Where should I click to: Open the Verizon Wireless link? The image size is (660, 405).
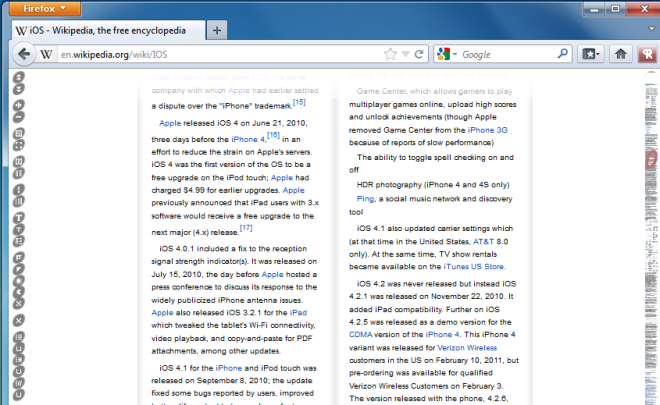(x=467, y=348)
